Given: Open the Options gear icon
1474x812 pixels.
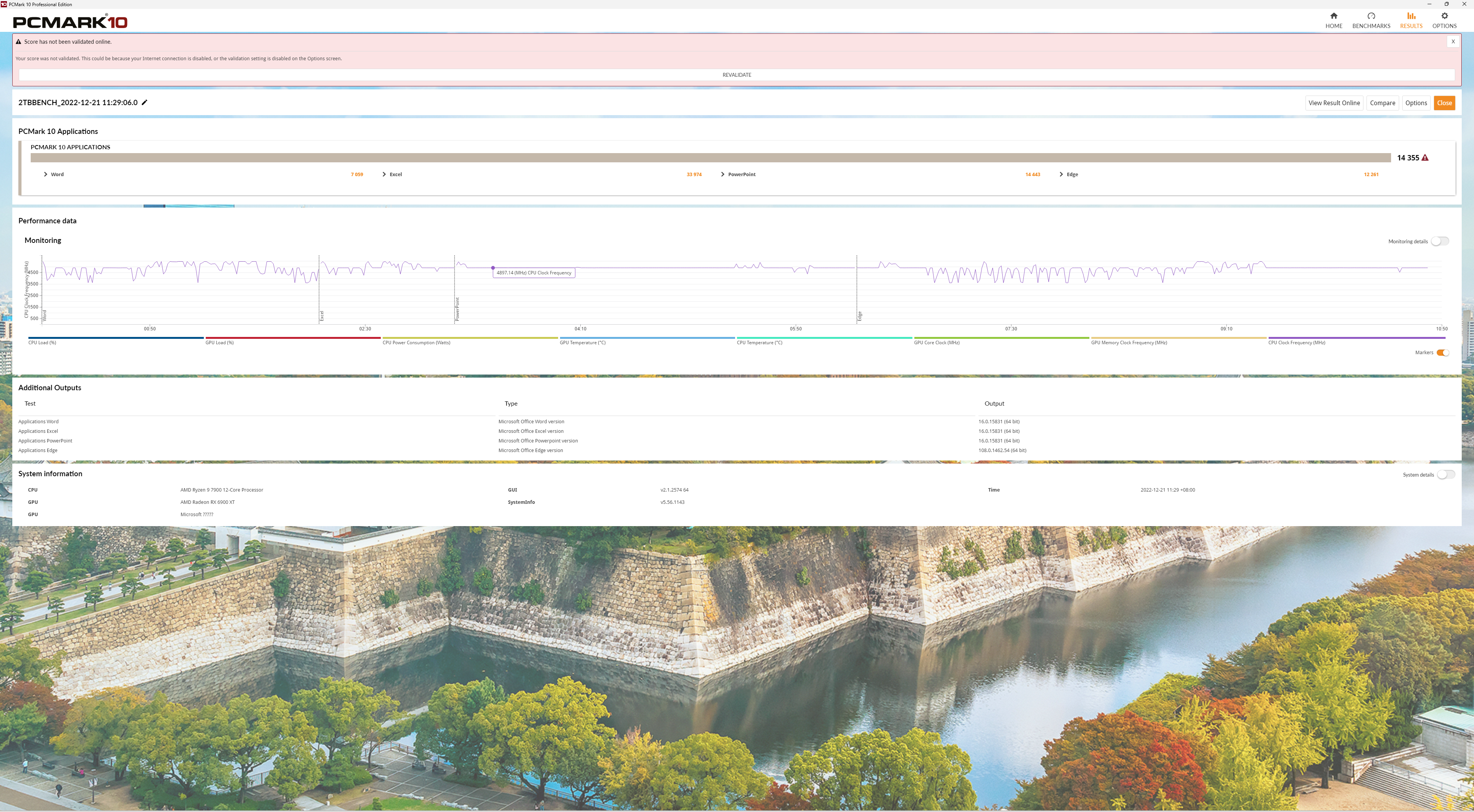Looking at the screenshot, I should click(x=1444, y=16).
